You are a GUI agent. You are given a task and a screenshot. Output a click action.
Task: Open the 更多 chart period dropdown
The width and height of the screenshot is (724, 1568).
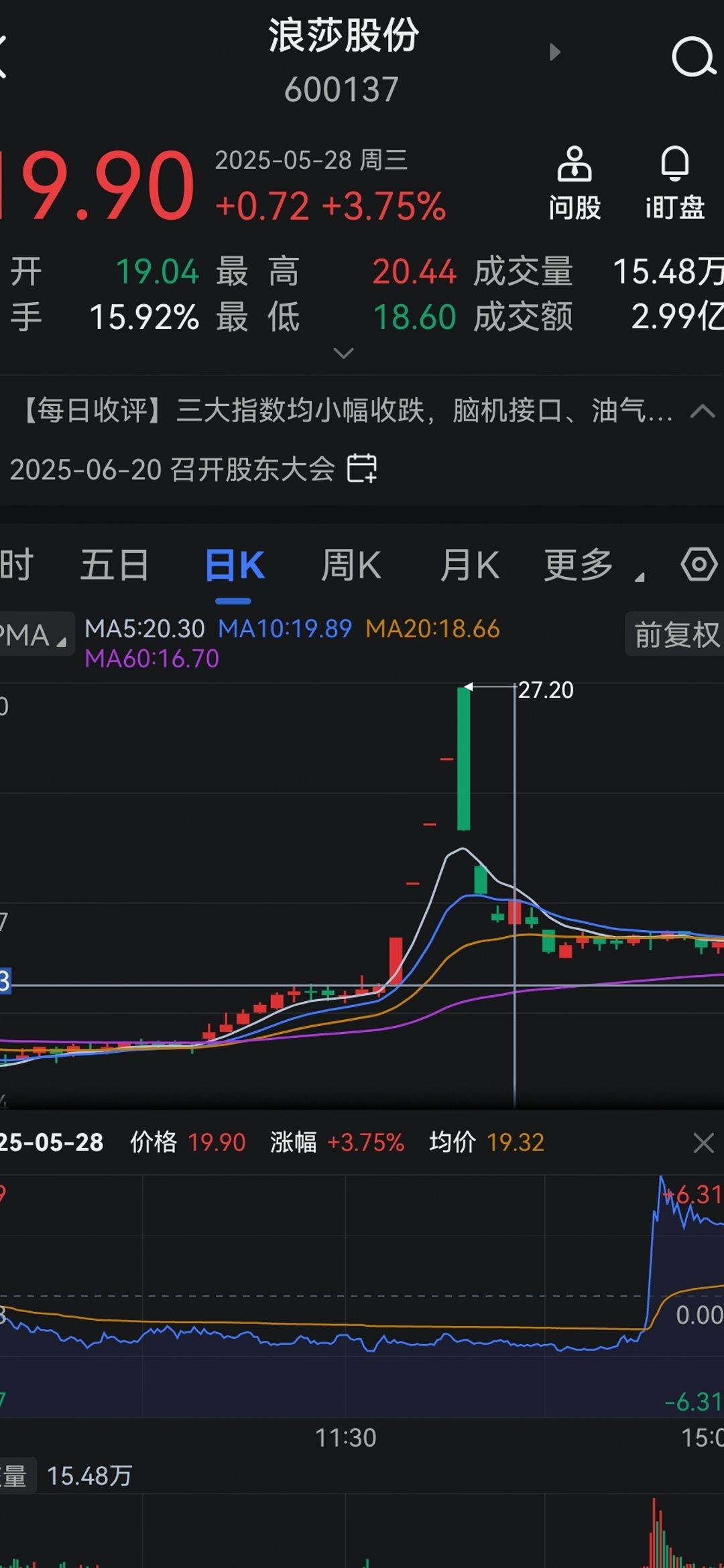pos(593,565)
